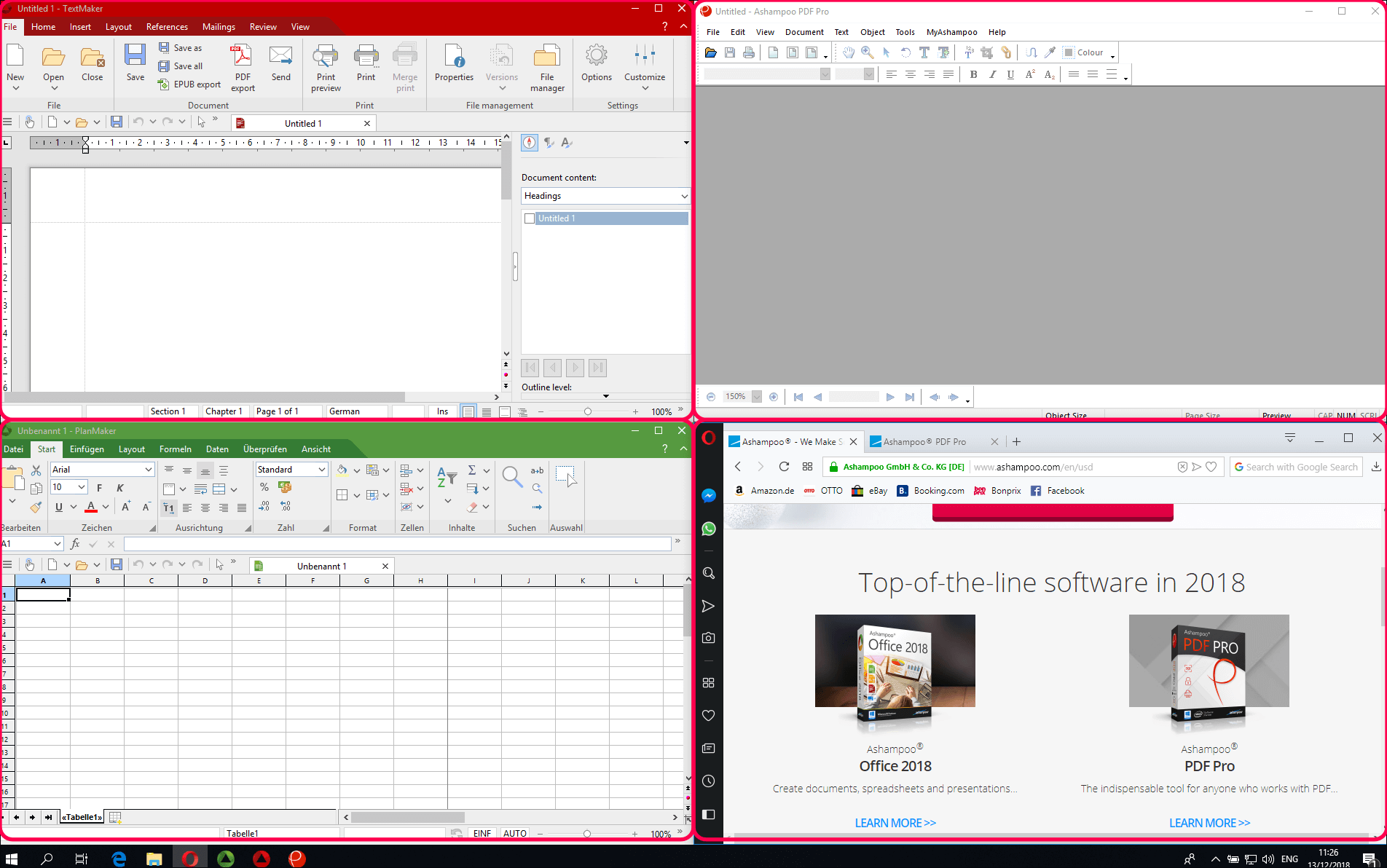
Task: Open Arial font dropdown in PlanMaker
Action: (149, 470)
